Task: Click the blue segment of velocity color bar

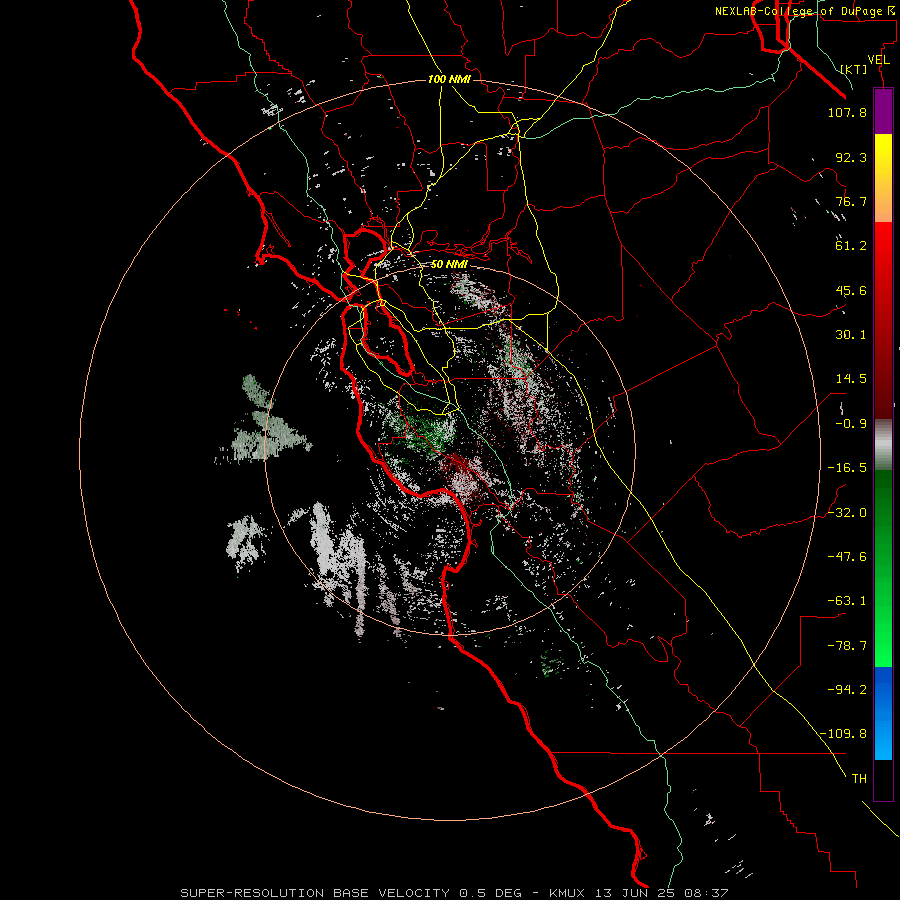Action: [883, 713]
